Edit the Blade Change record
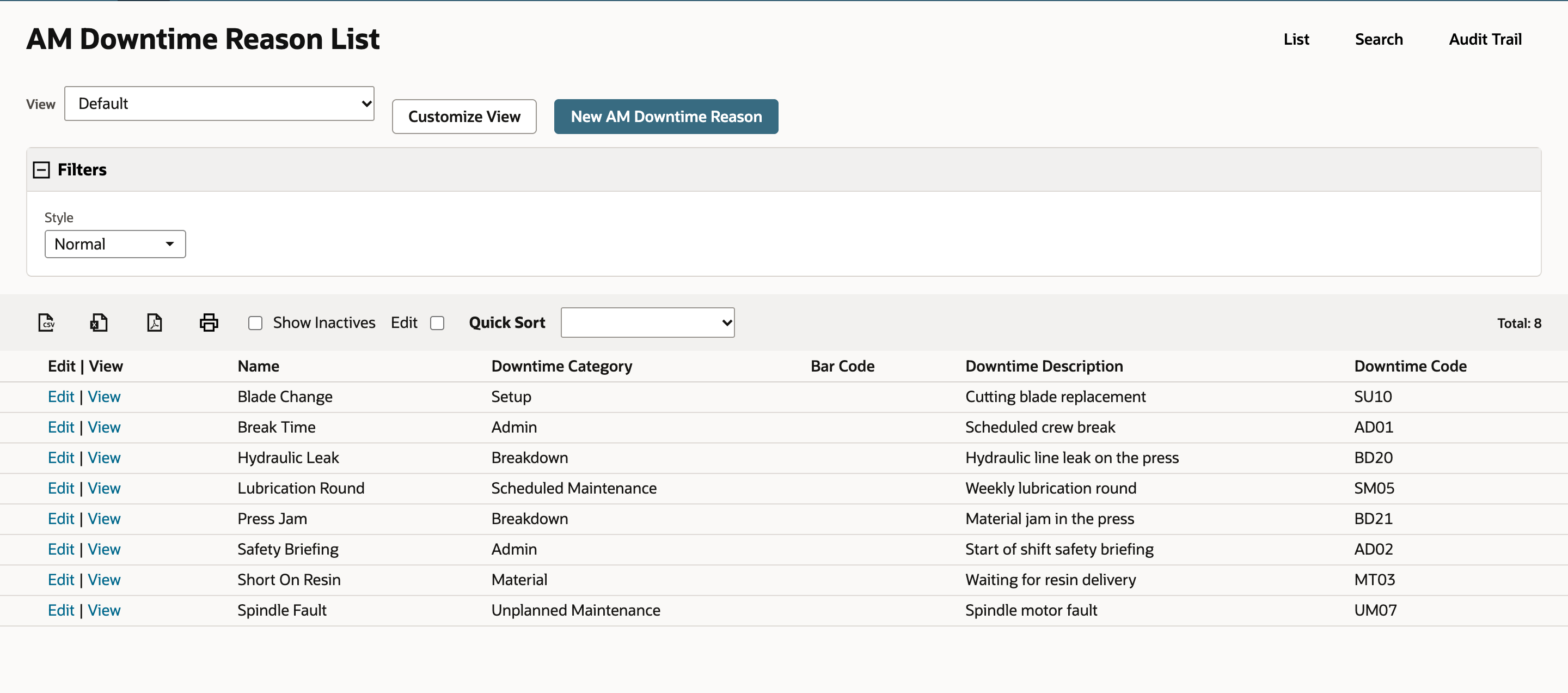The height and width of the screenshot is (693, 1568). tap(61, 397)
